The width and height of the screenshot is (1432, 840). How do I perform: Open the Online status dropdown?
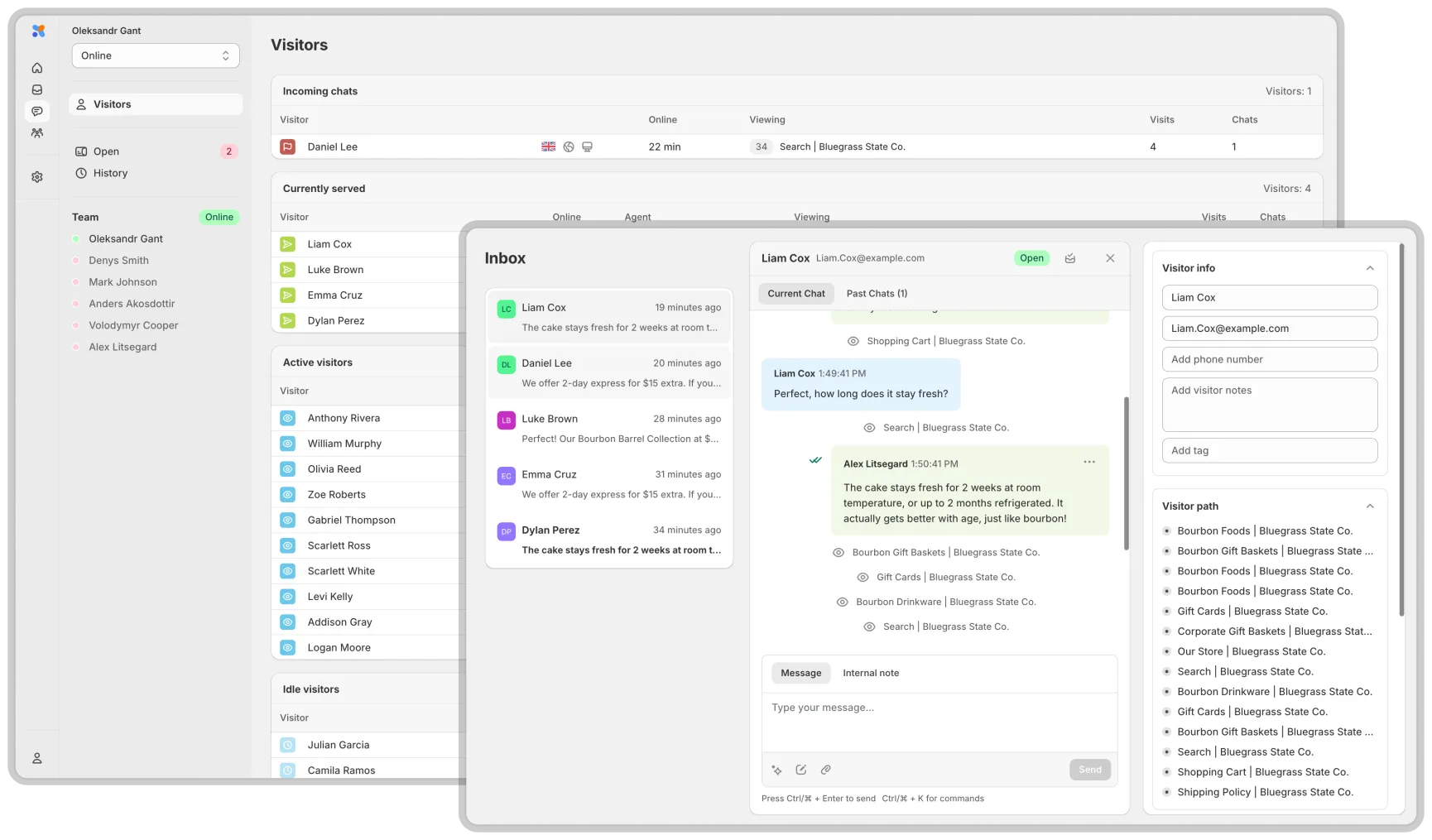tap(156, 55)
